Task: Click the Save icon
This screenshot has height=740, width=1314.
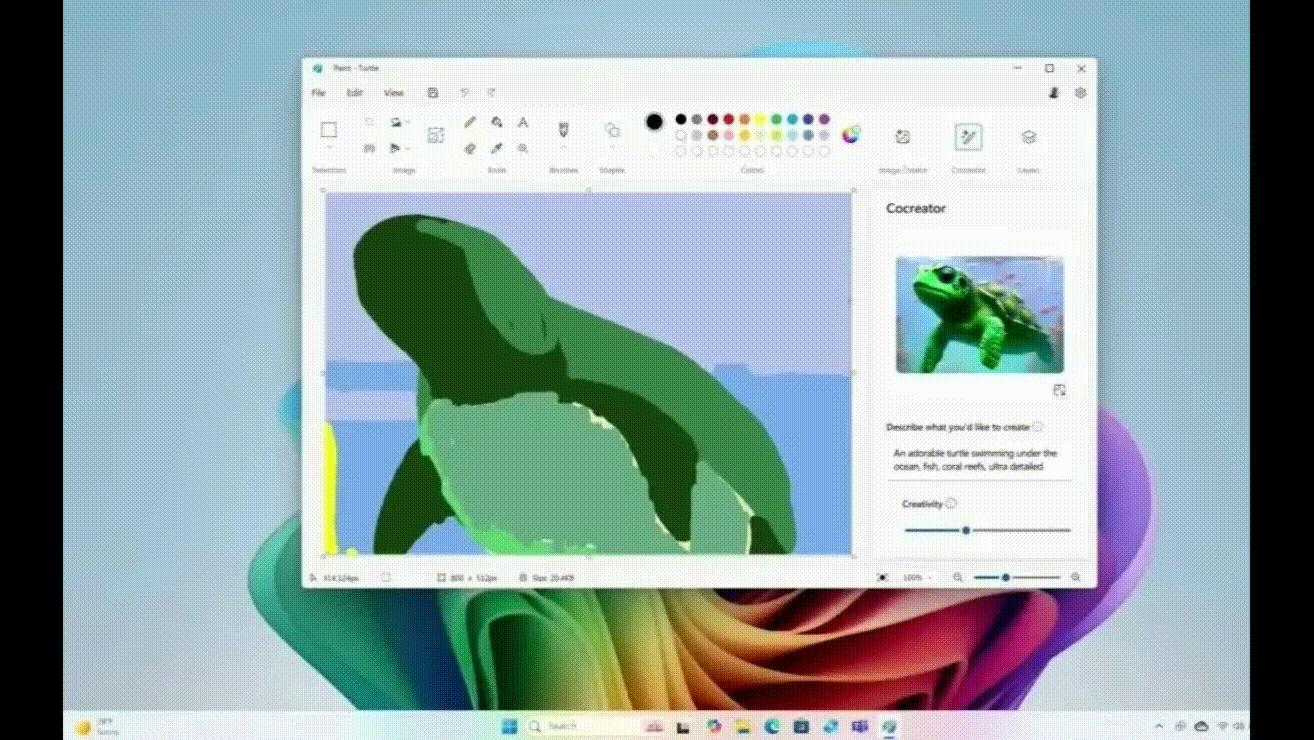Action: point(433,93)
